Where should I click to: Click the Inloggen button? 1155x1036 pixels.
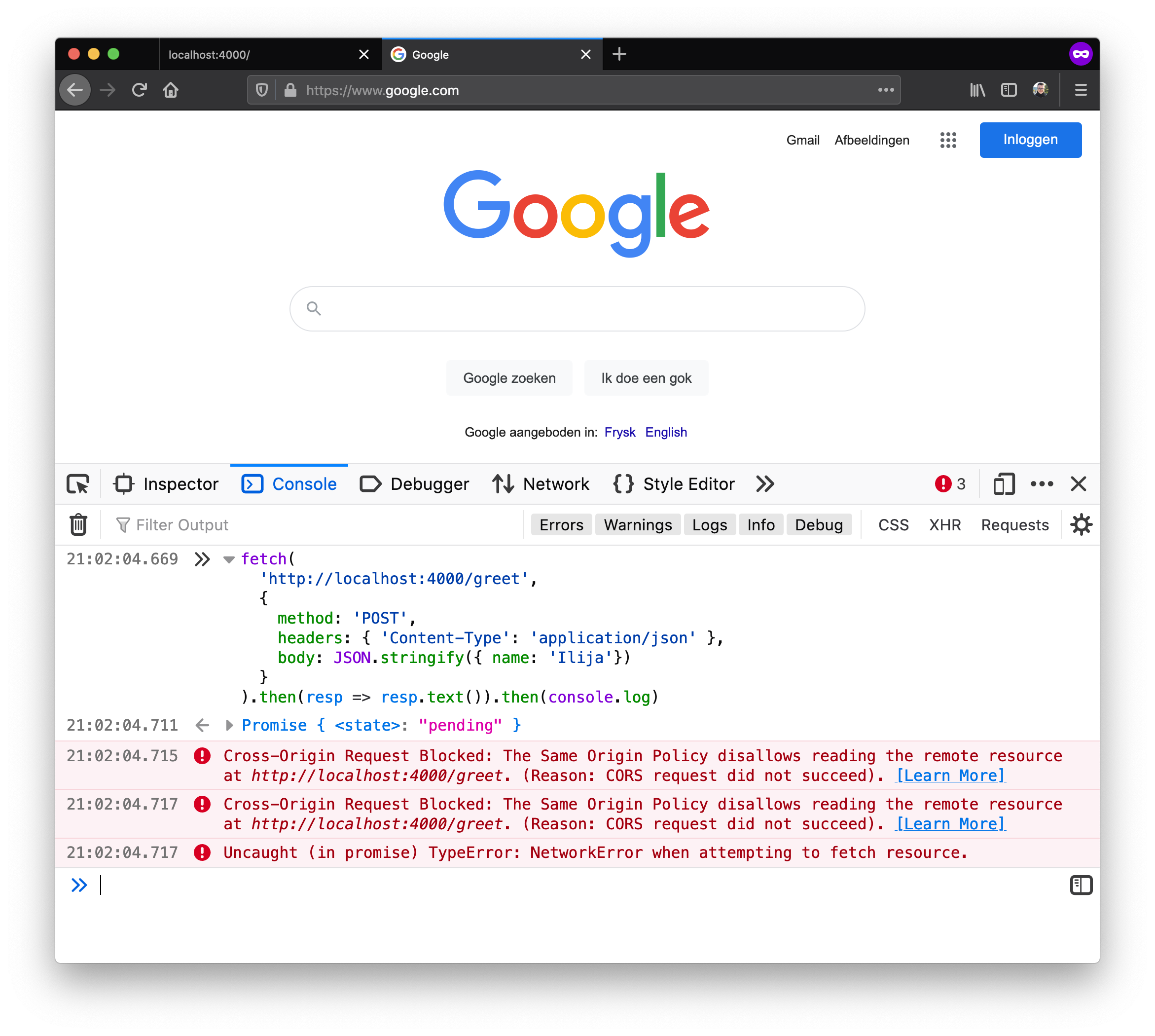click(1030, 140)
